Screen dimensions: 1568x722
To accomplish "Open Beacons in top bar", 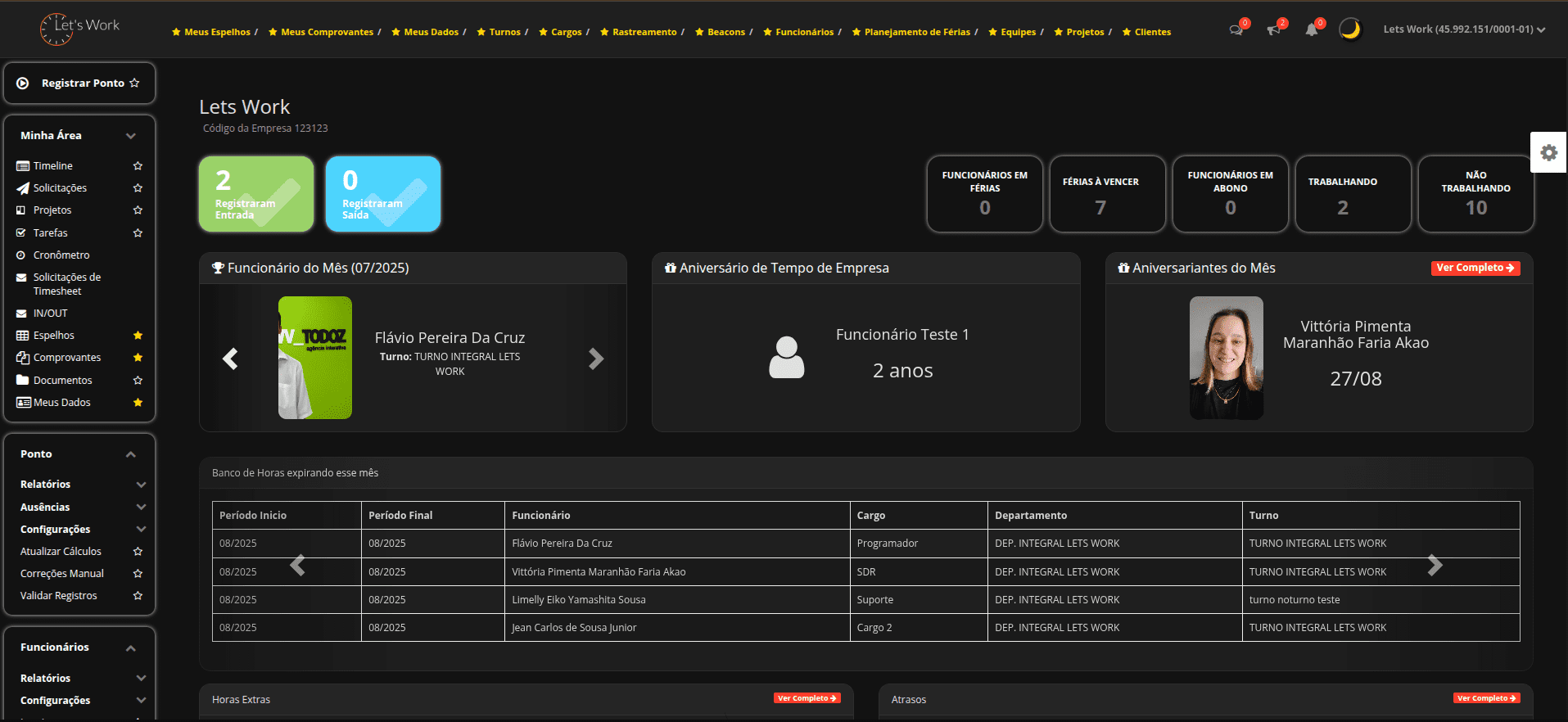I will [x=721, y=32].
